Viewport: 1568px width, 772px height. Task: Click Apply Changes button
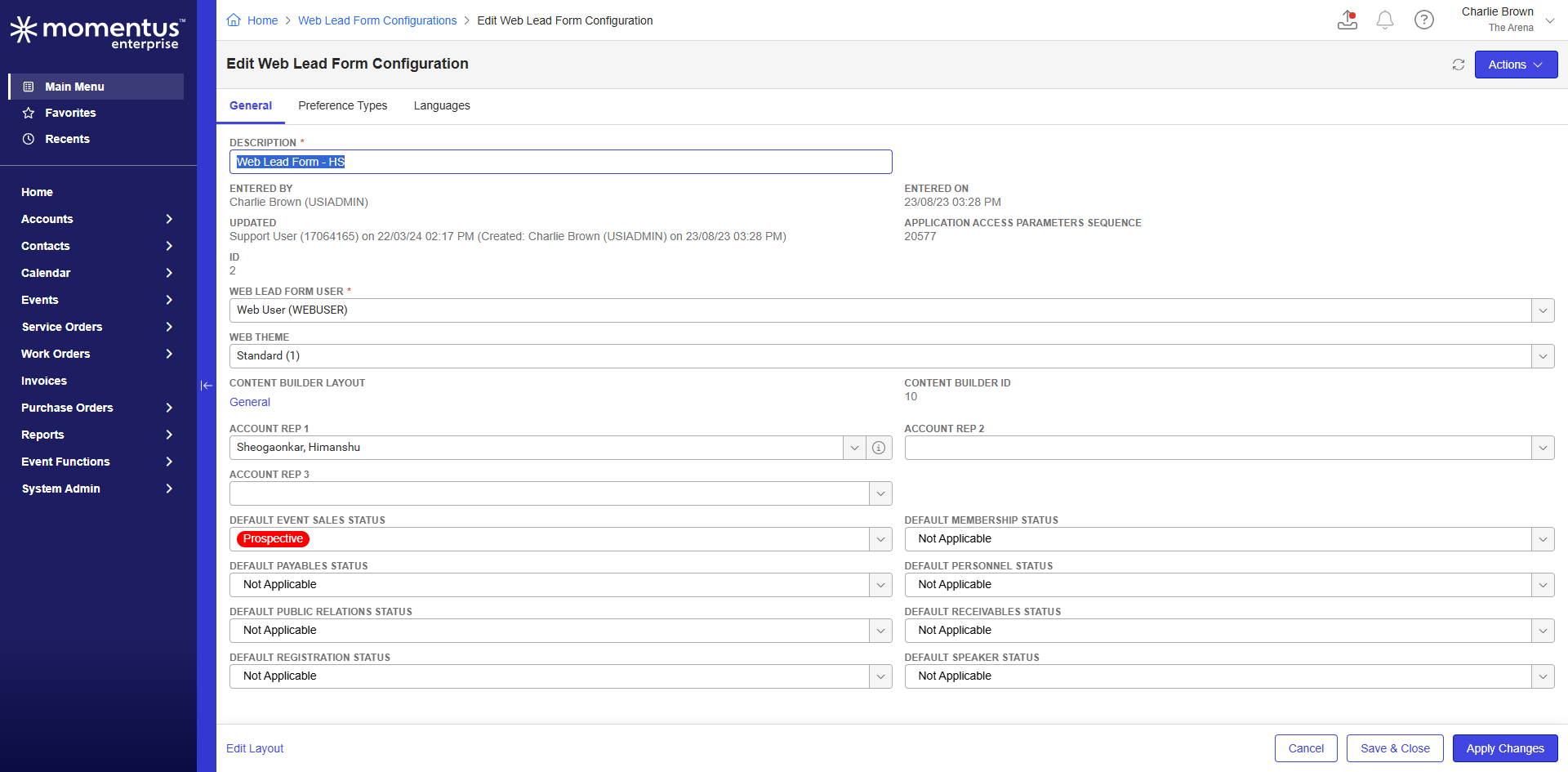pyautogui.click(x=1505, y=748)
